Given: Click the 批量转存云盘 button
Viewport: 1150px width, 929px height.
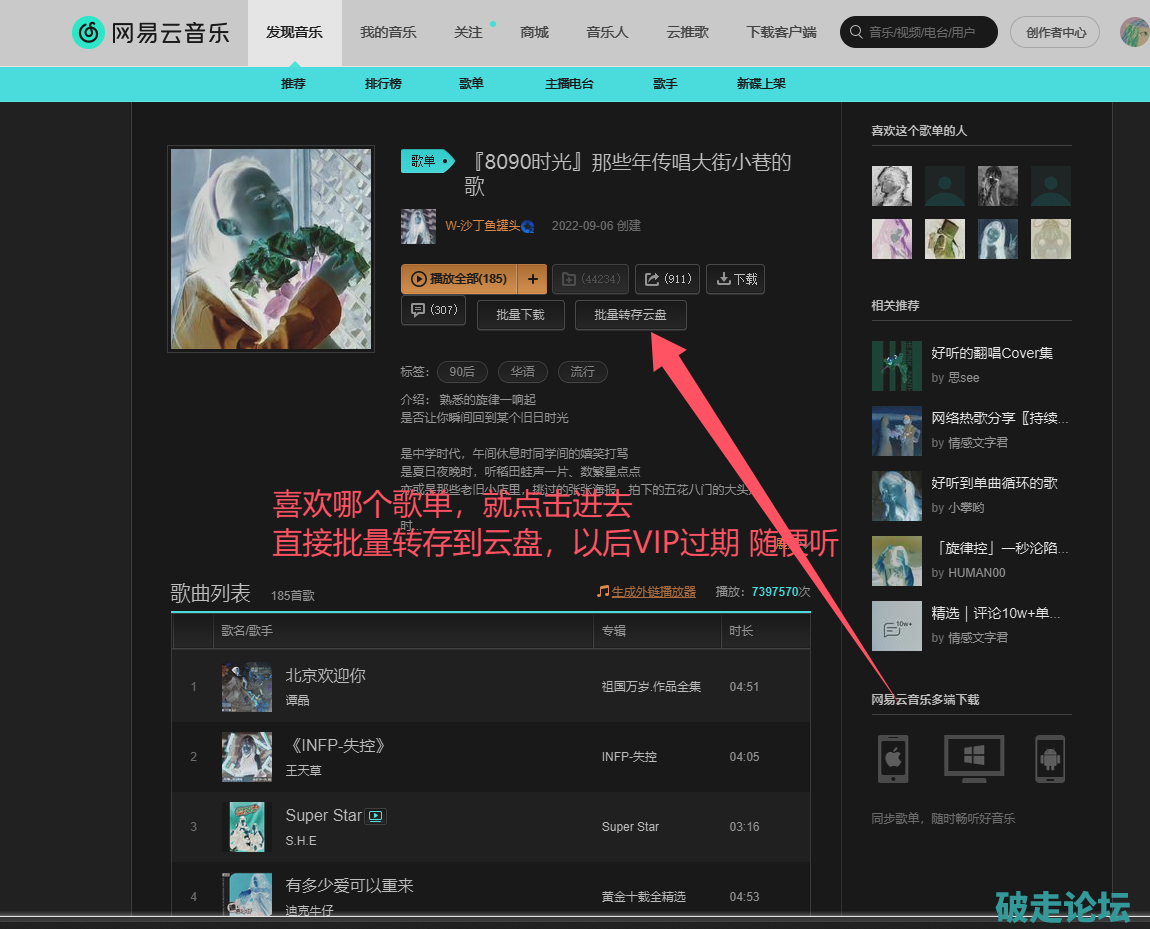Looking at the screenshot, I should [630, 315].
